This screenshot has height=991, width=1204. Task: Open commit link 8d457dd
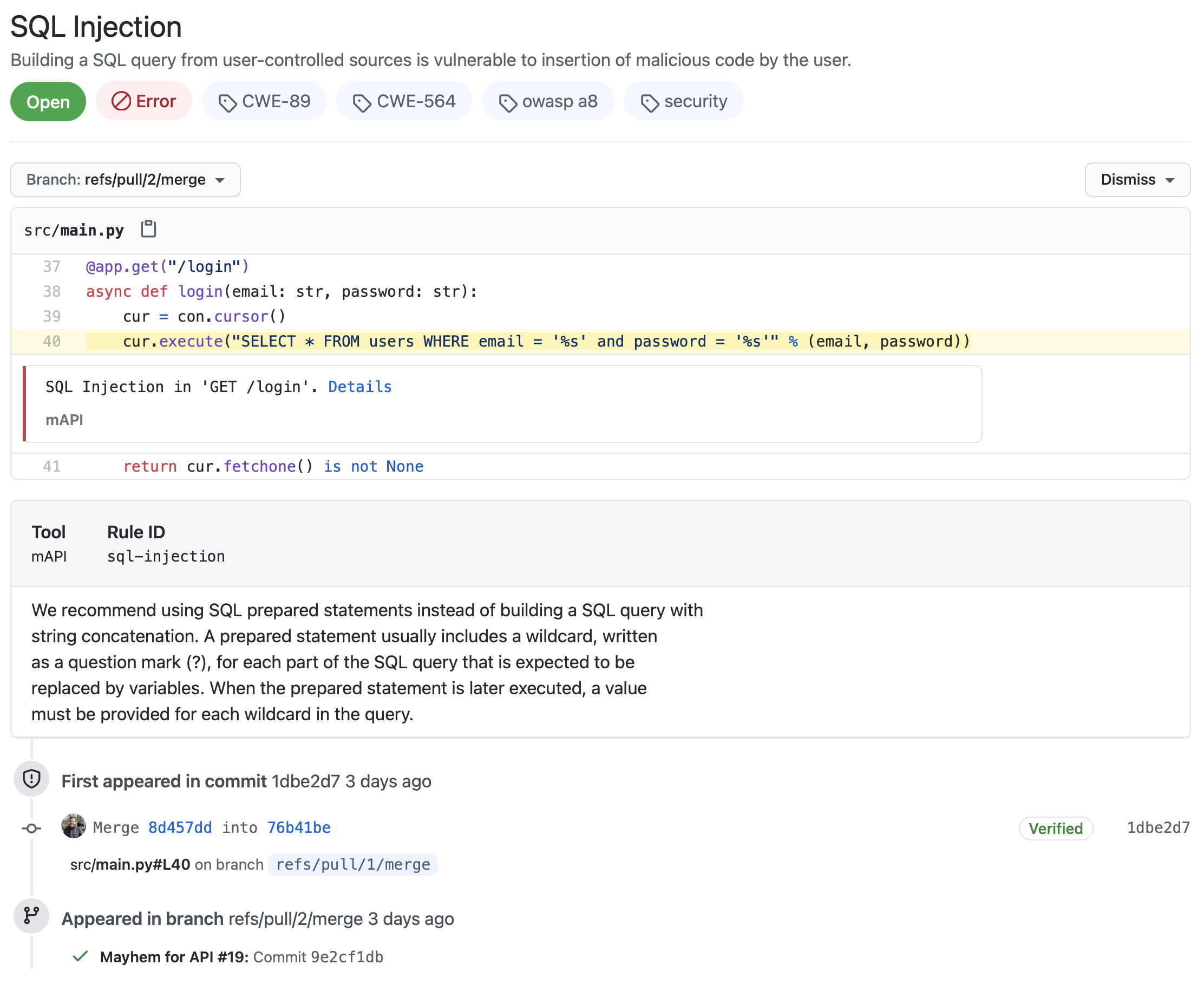[179, 827]
